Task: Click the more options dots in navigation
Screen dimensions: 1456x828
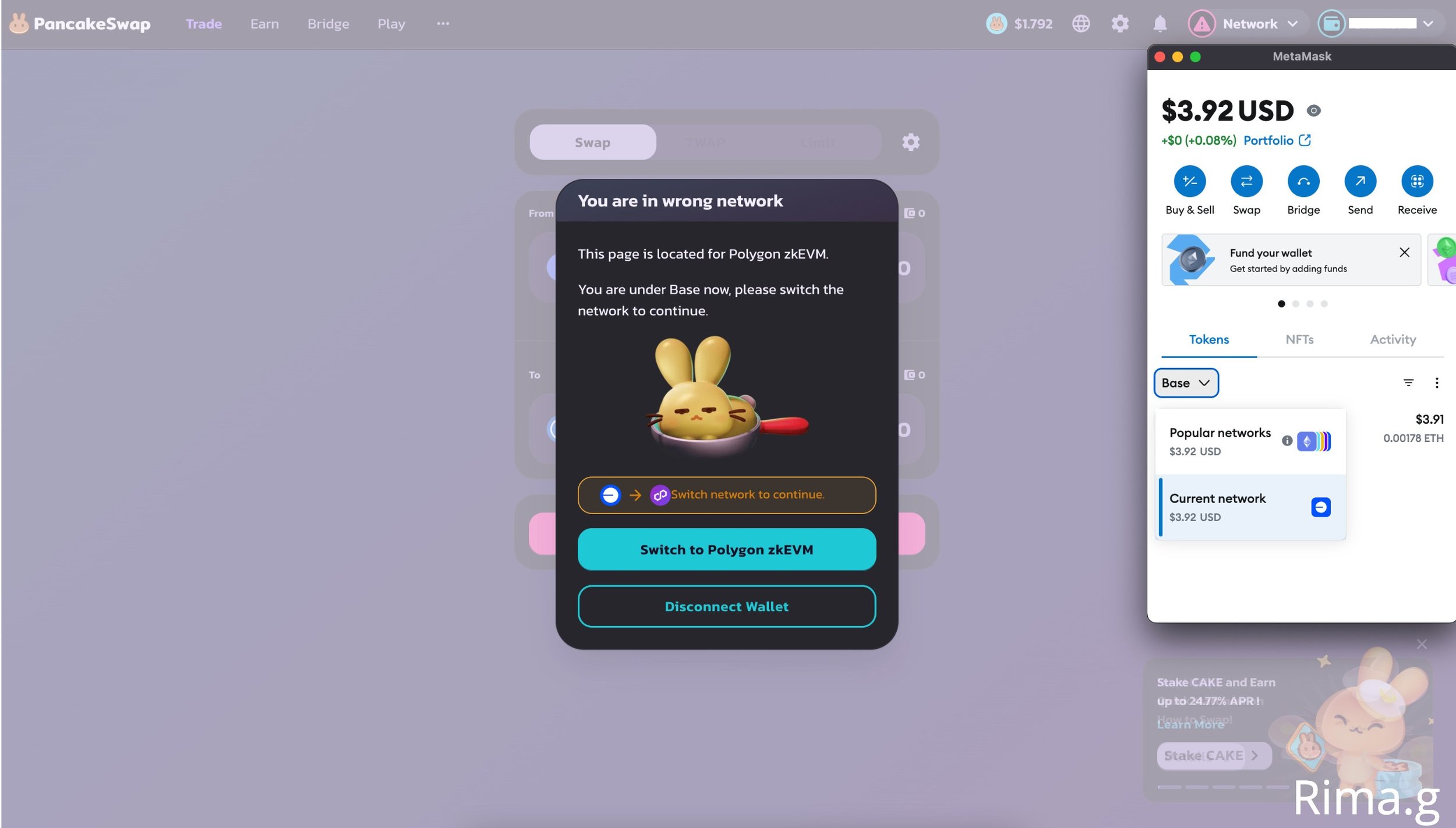Action: pyautogui.click(x=443, y=23)
